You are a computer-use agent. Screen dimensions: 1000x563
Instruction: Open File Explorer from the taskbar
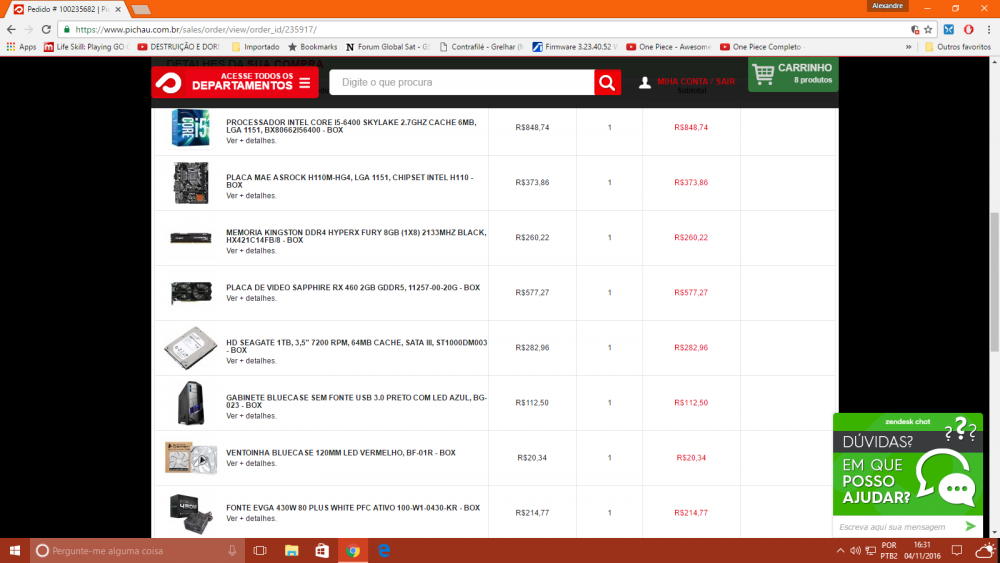291,551
